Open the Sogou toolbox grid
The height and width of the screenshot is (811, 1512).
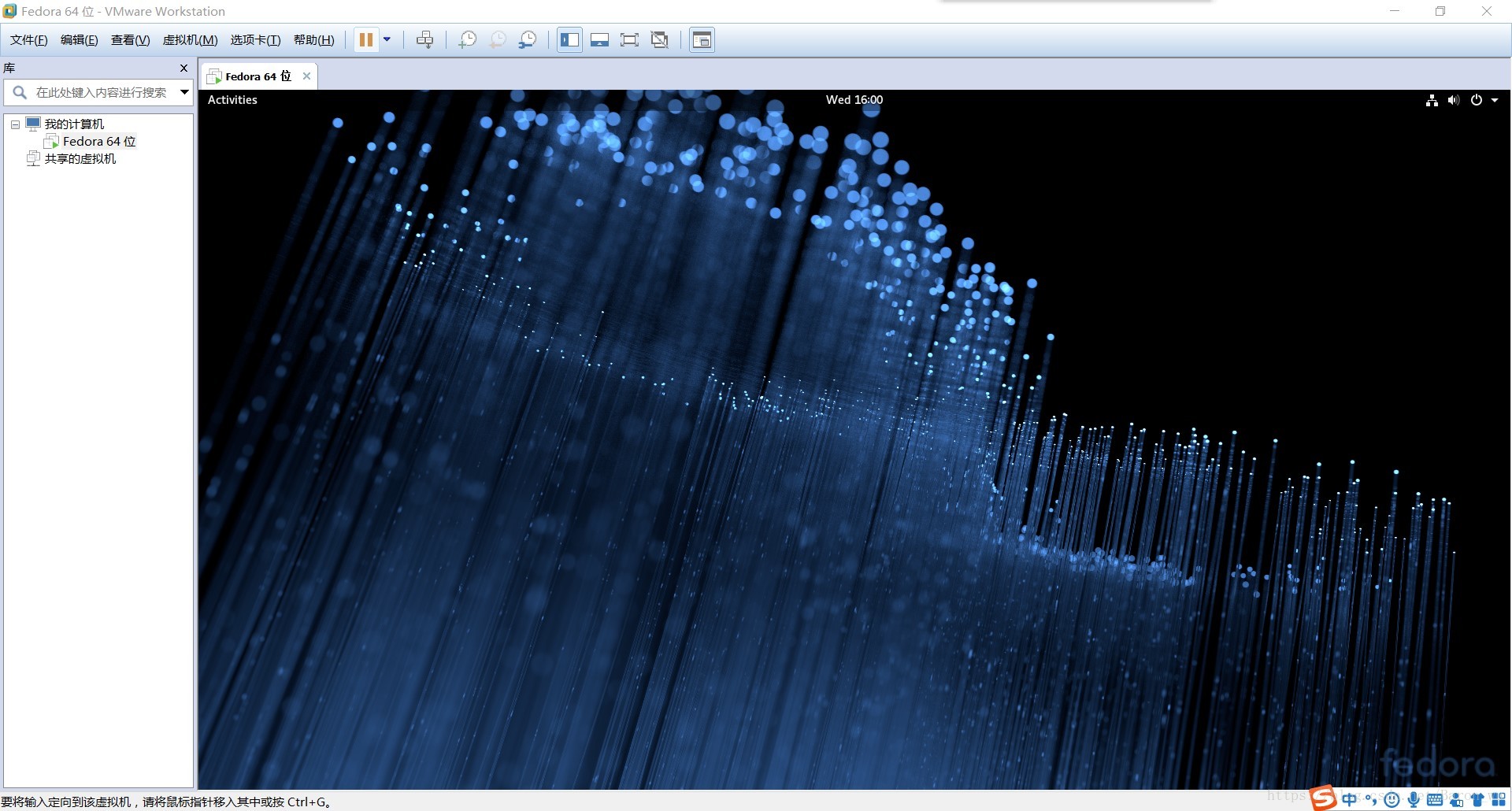point(1499,800)
